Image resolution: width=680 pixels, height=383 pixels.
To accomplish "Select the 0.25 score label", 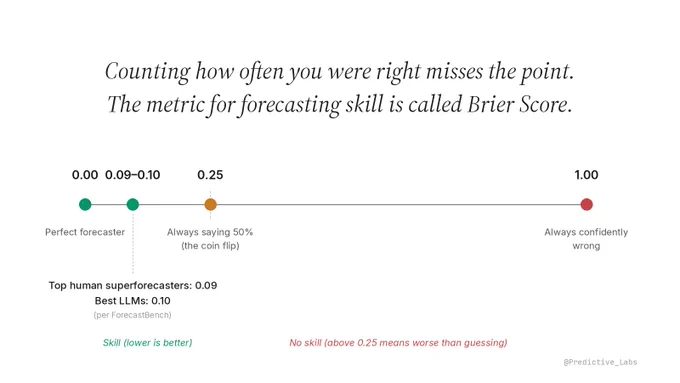I will 210,175.
